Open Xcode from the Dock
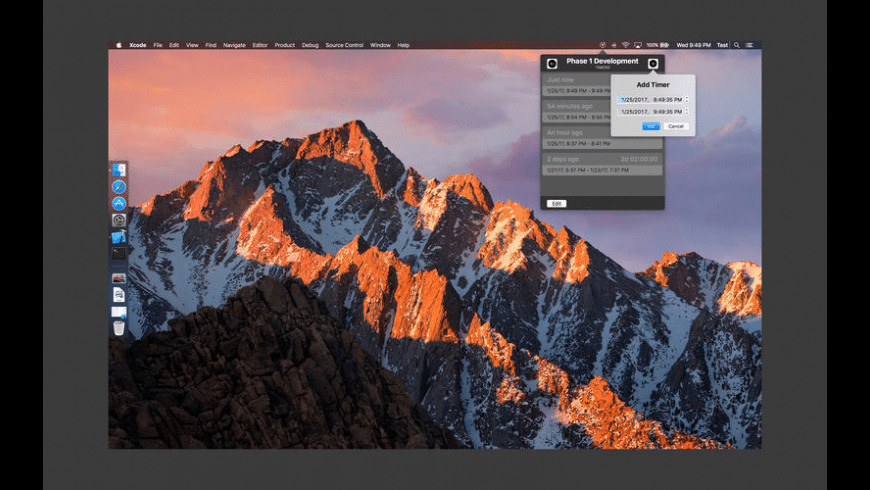Image resolution: width=870 pixels, height=490 pixels. pos(119,237)
